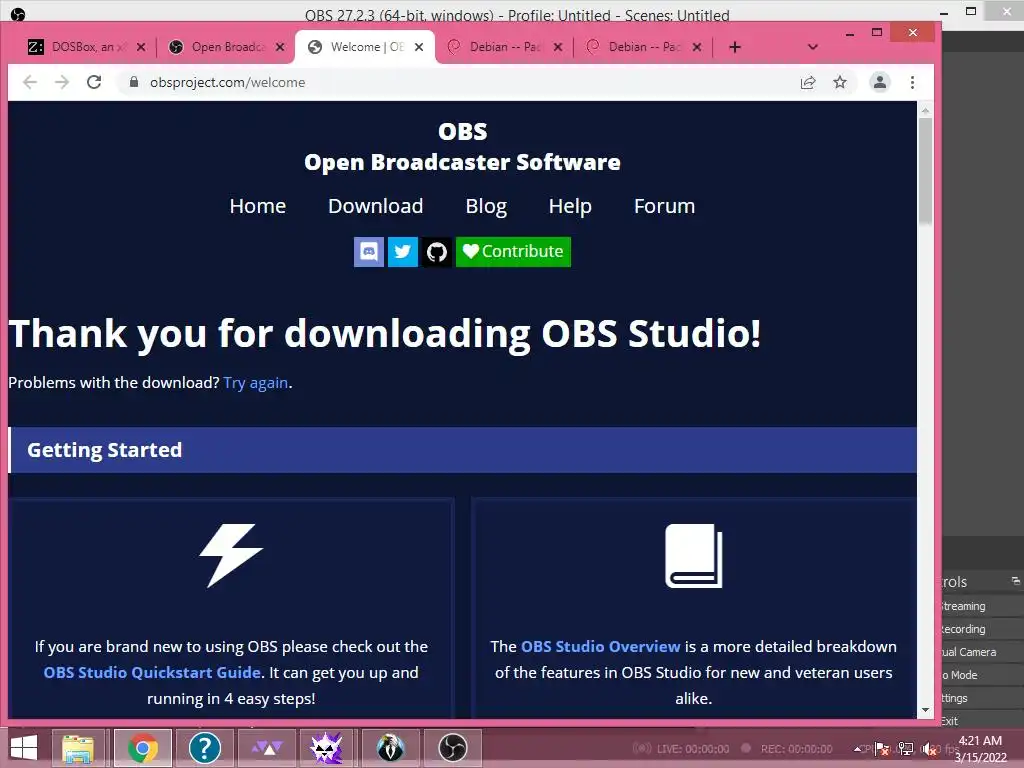Image resolution: width=1024 pixels, height=768 pixels.
Task: Show hidden tray icons arrow
Action: click(859, 750)
